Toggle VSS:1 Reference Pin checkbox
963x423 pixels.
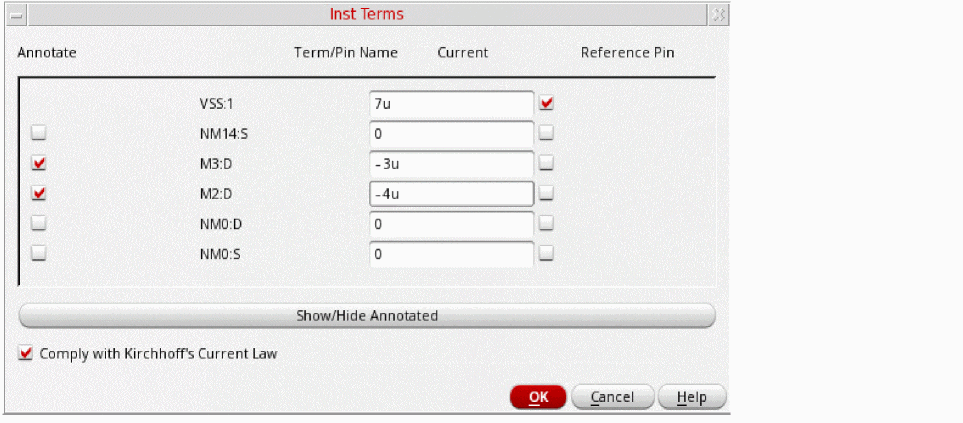(546, 102)
